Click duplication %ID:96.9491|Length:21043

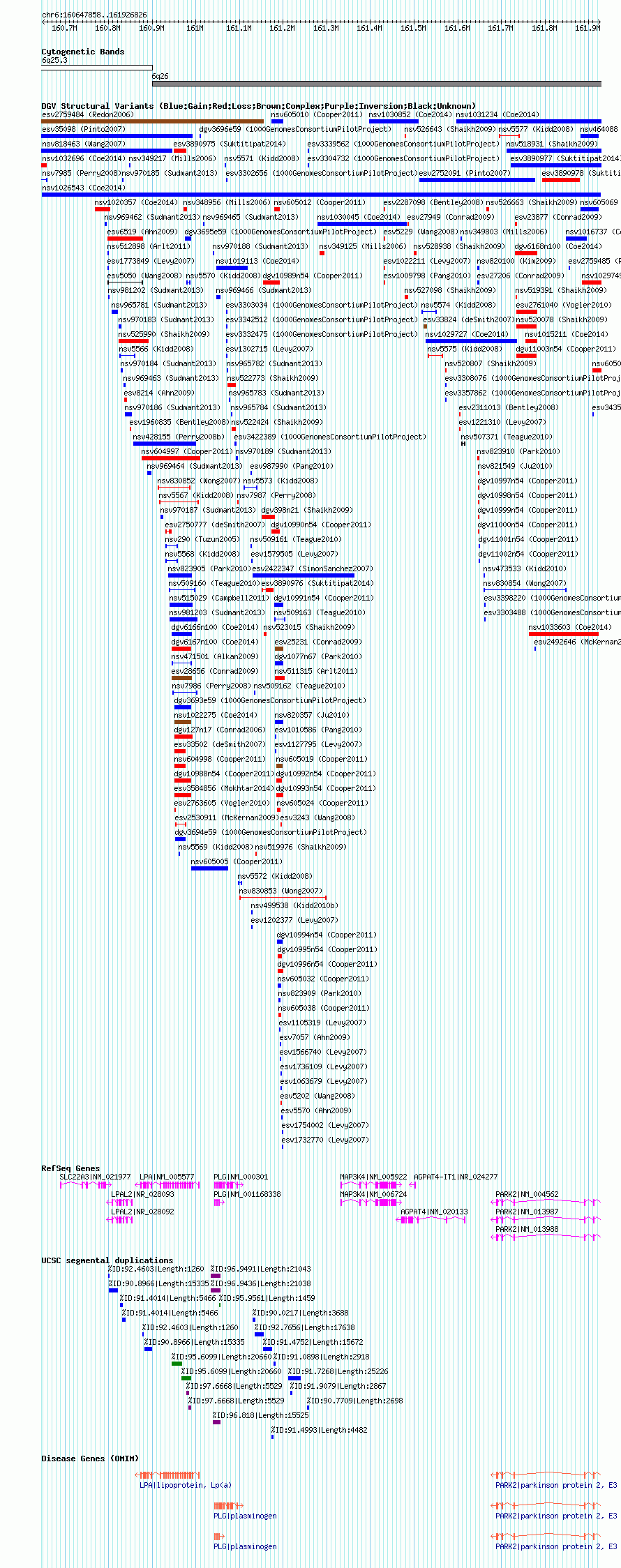point(261,1269)
